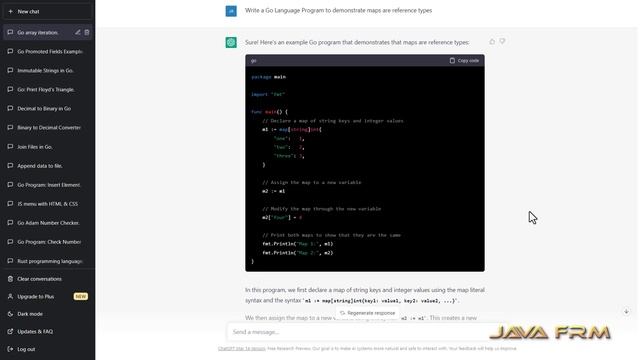Open the 'Binary to Decimal Converter' conversation
The width and height of the screenshot is (640, 360).
[x=47, y=128]
